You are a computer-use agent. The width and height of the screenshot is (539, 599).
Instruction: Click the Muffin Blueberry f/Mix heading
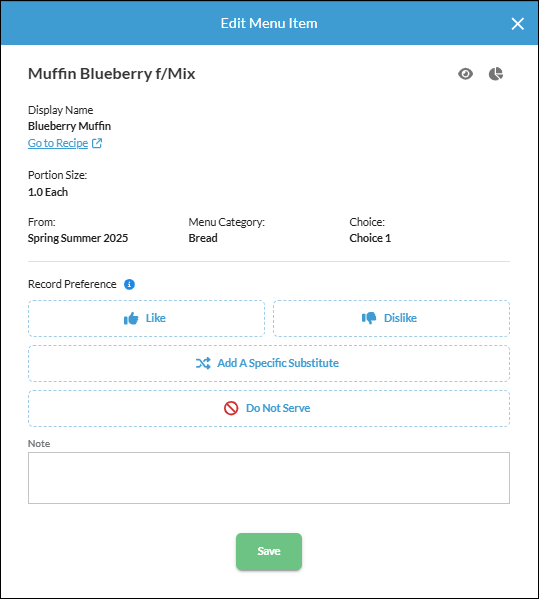(112, 74)
